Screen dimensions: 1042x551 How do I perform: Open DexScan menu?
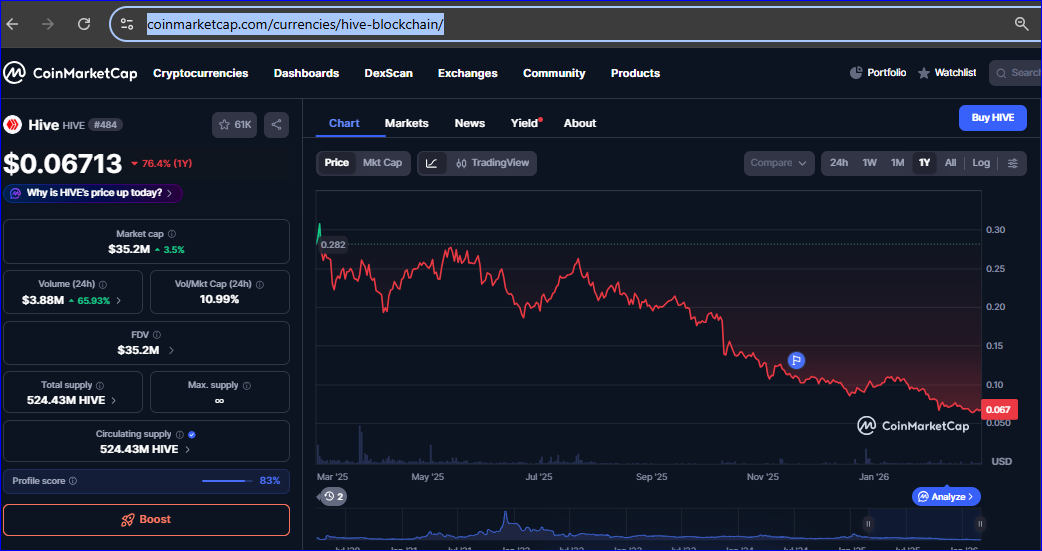tap(389, 73)
